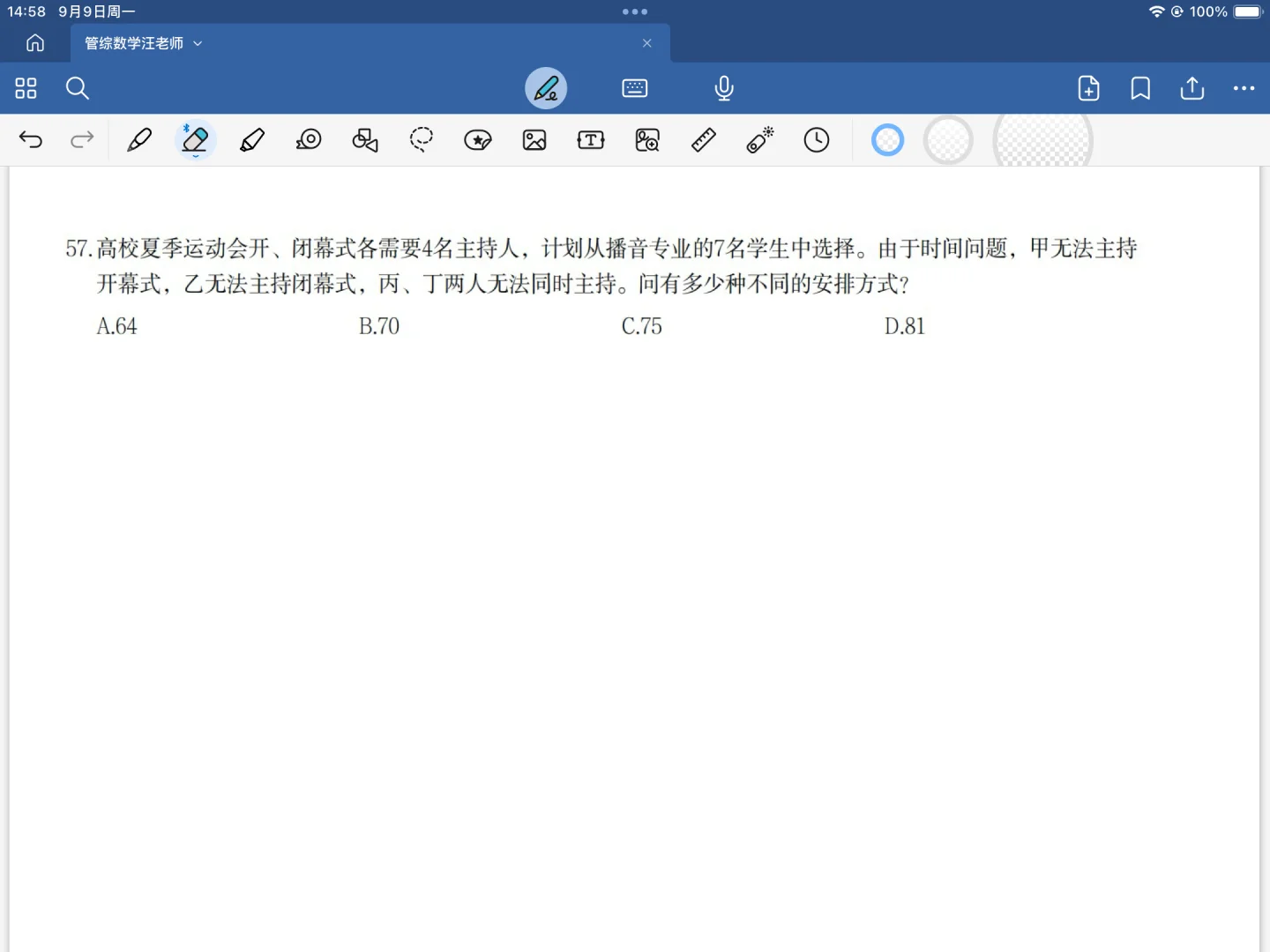Go to the home screen icon
Screen dimensions: 1270x952
(35, 43)
